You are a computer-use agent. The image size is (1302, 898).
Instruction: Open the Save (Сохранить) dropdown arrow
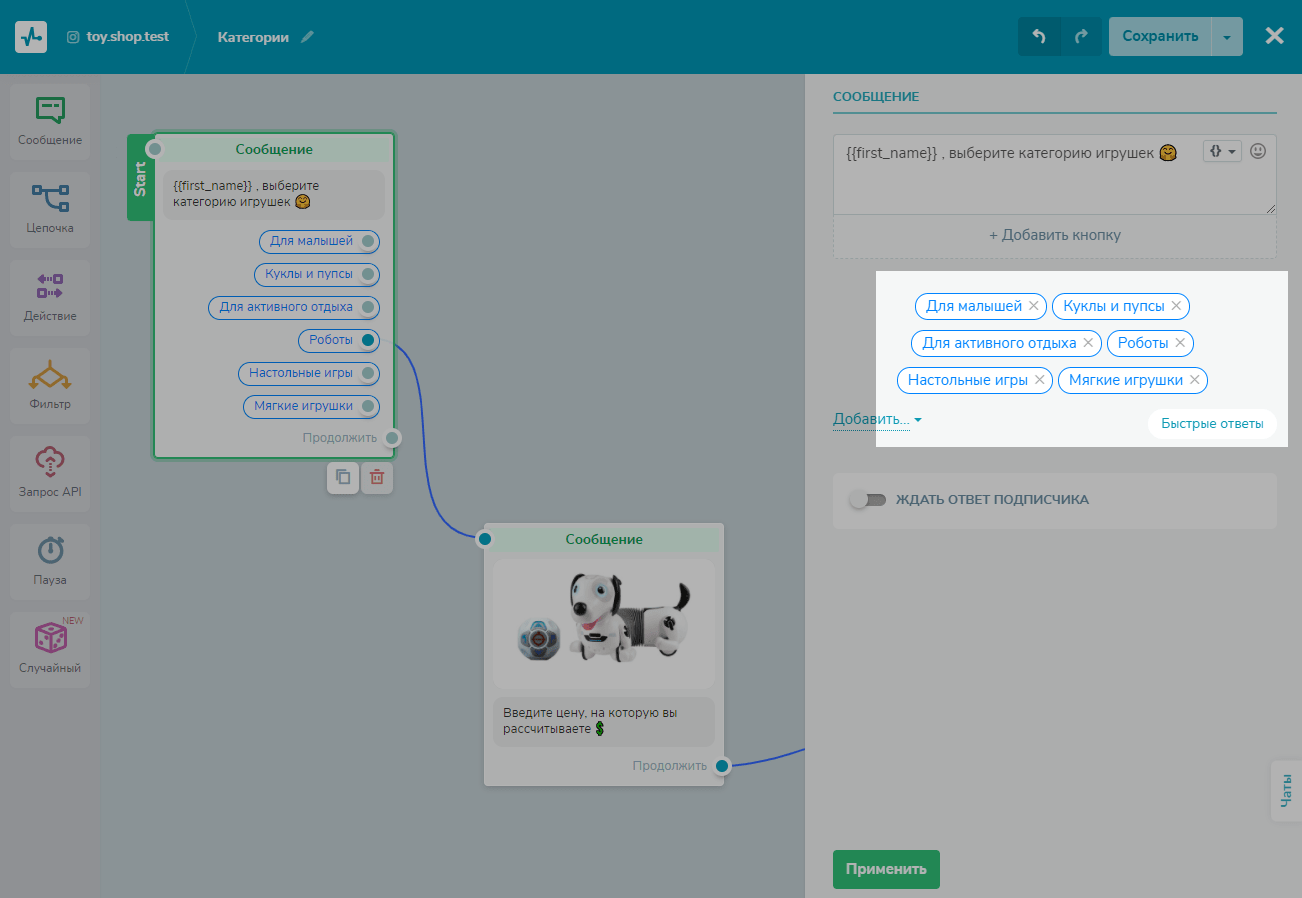1227,37
